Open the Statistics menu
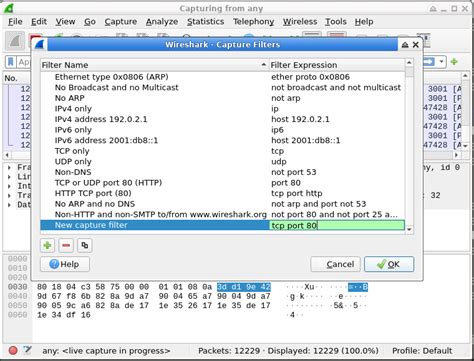Image resolution: width=474 pixels, height=361 pixels. pos(205,22)
